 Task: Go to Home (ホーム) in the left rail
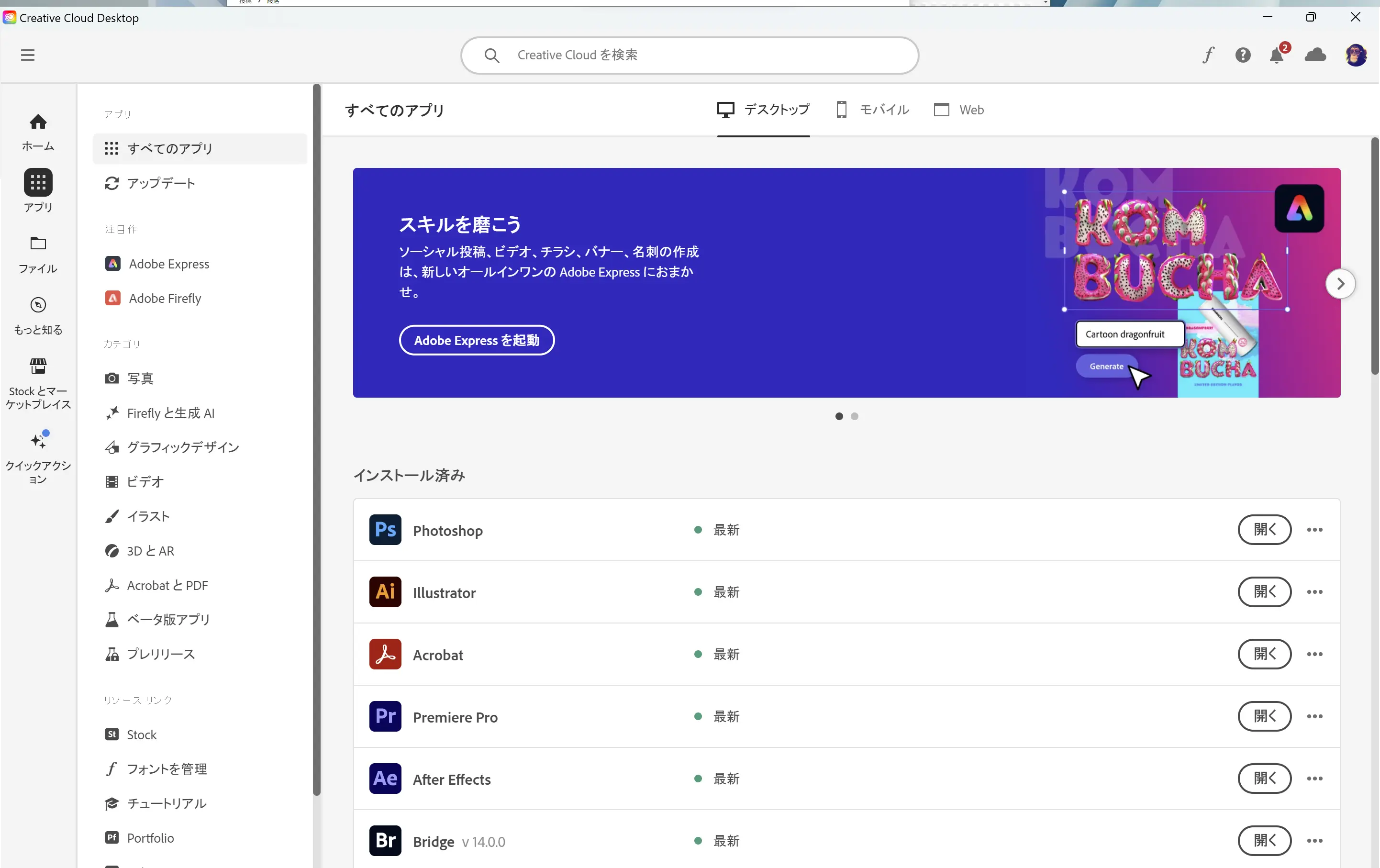point(38,133)
